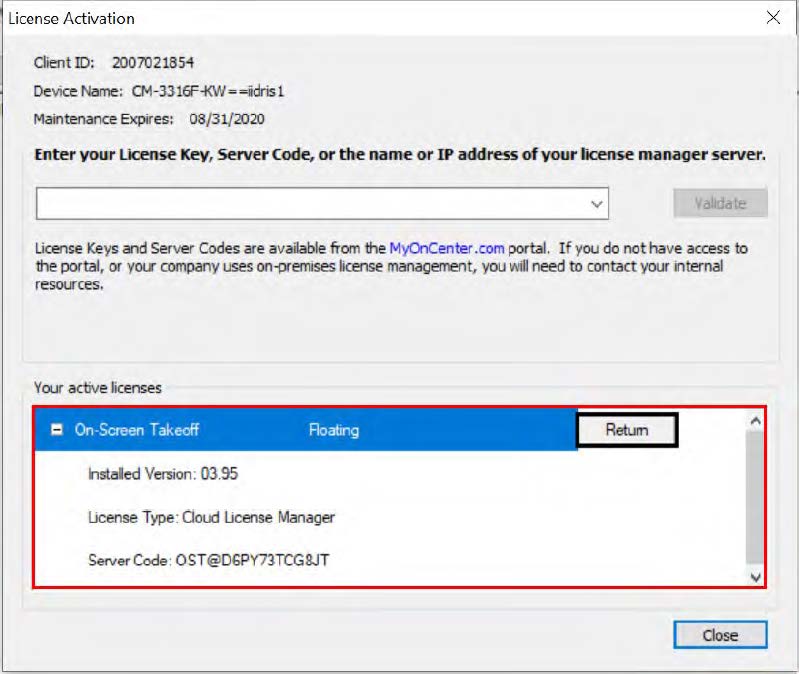Click the active licenses scrollbar track
Viewport: 799px width, 674px height.
click(755, 500)
